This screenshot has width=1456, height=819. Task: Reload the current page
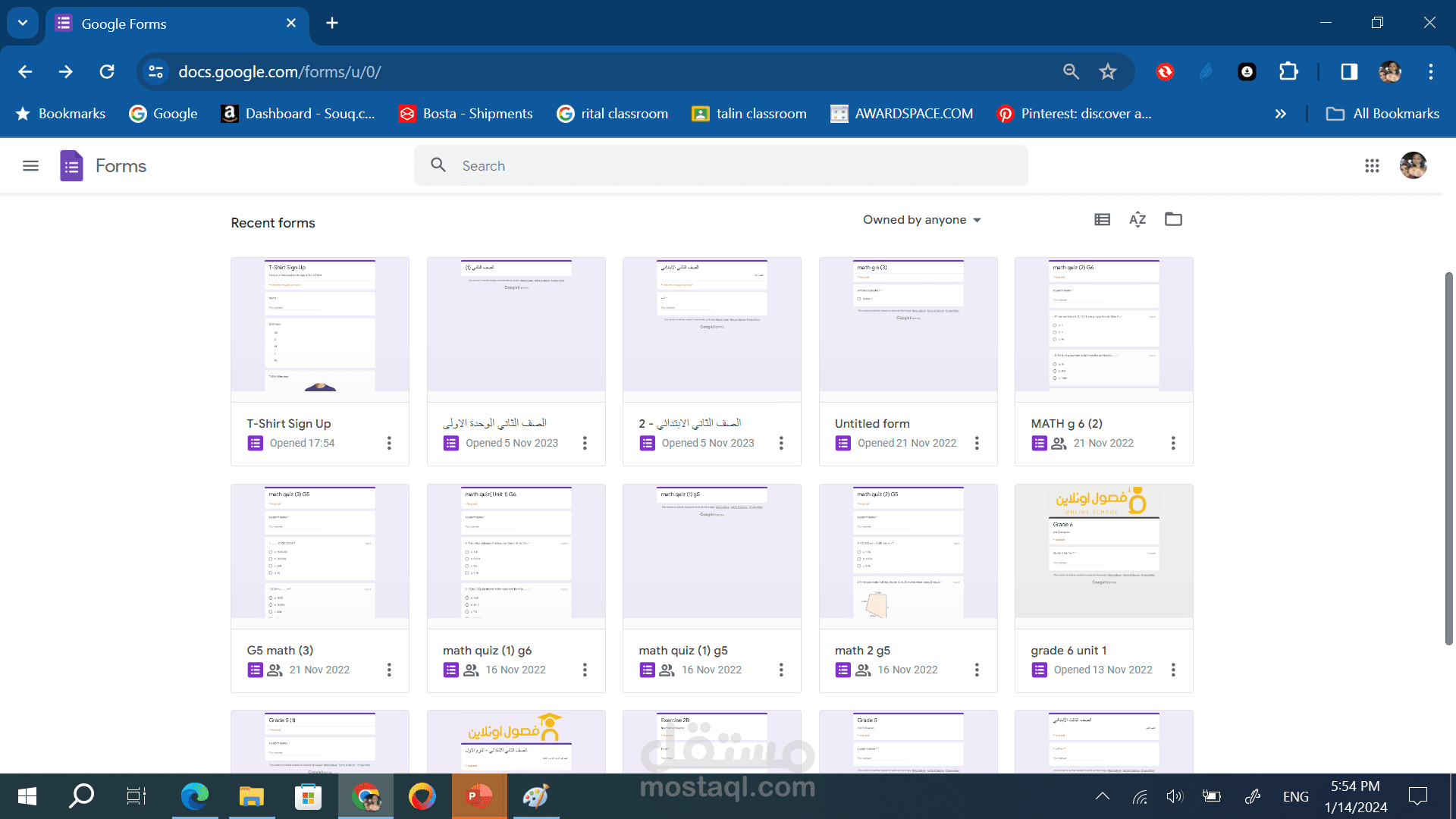tap(107, 71)
